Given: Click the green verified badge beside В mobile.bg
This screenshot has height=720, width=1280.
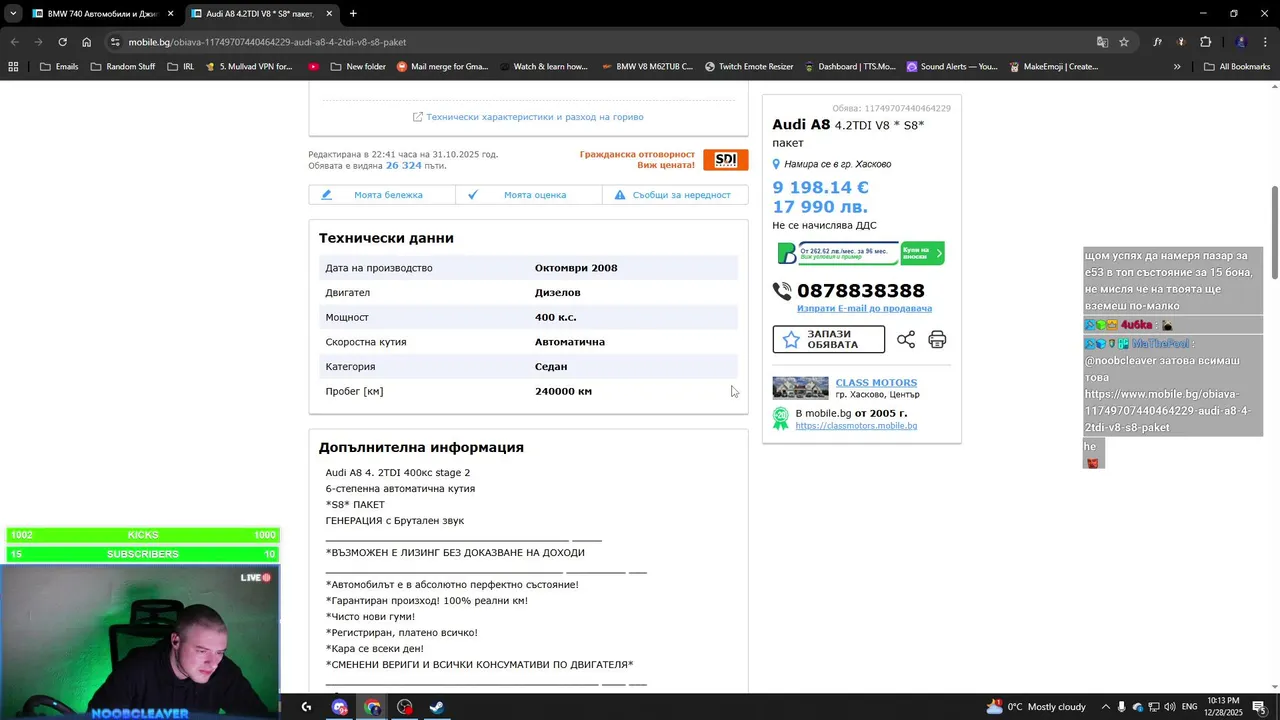Looking at the screenshot, I should click(781, 419).
